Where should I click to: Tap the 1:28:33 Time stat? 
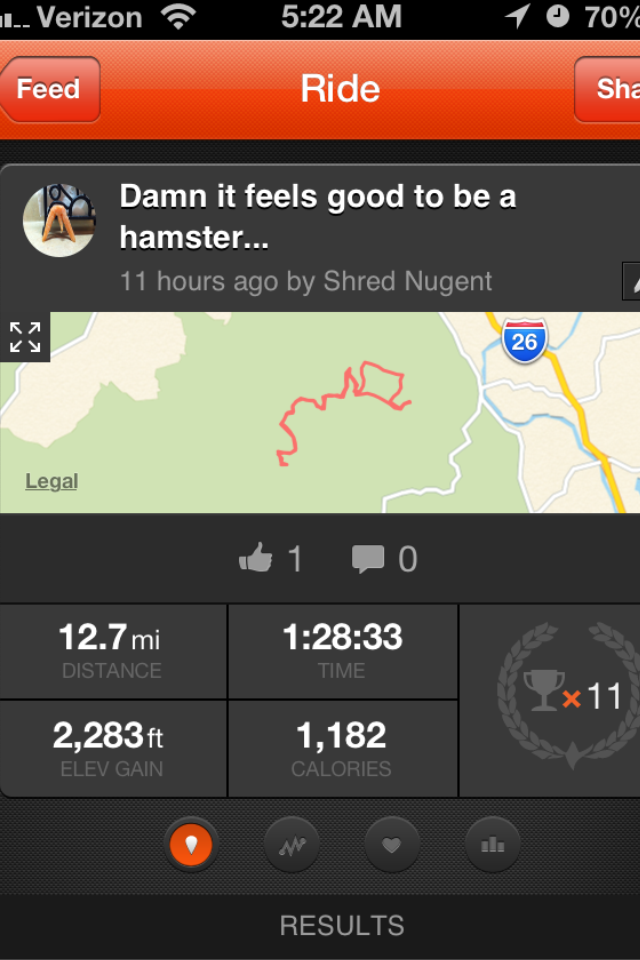[x=342, y=651]
